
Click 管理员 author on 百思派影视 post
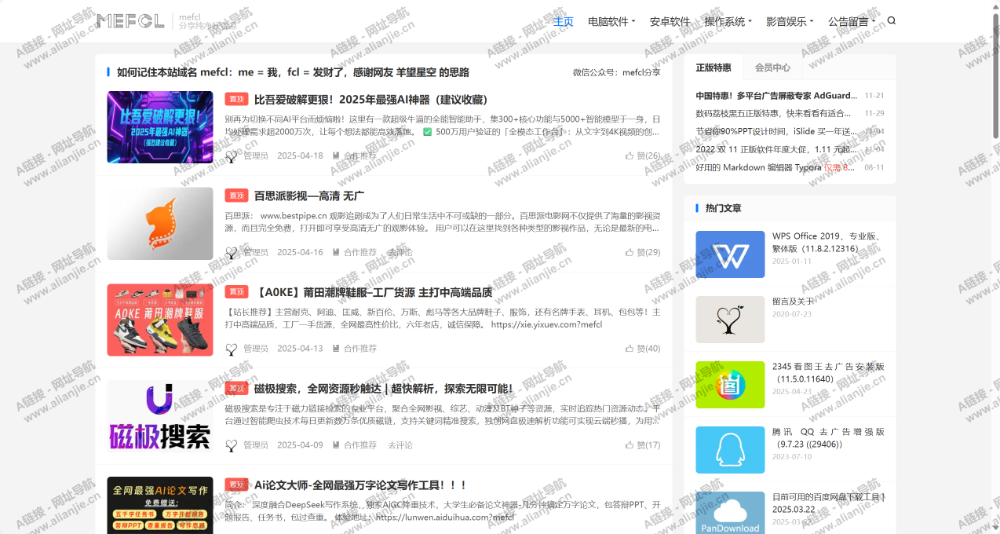pyautogui.click(x=256, y=252)
